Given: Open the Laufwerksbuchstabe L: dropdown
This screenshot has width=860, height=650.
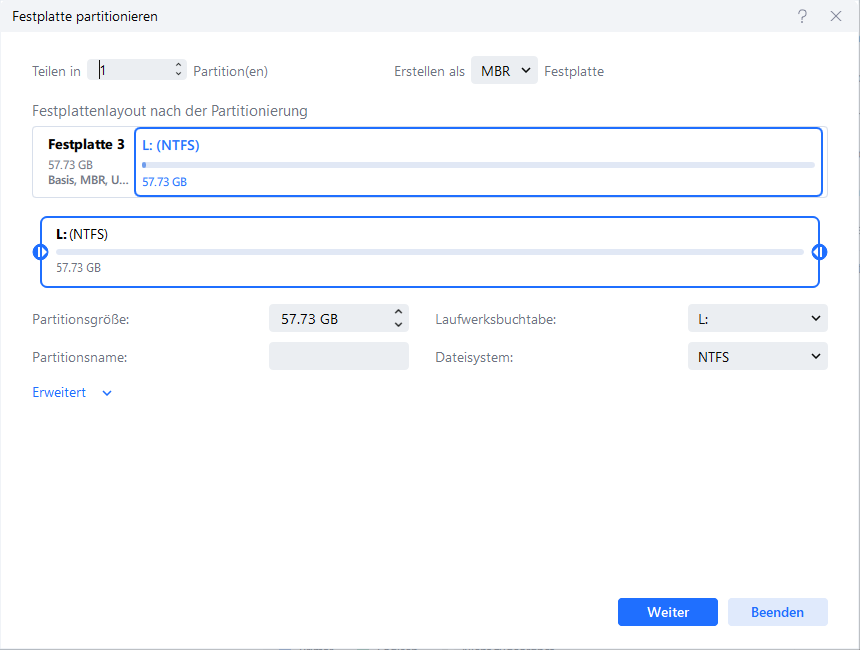Looking at the screenshot, I should click(x=757, y=319).
